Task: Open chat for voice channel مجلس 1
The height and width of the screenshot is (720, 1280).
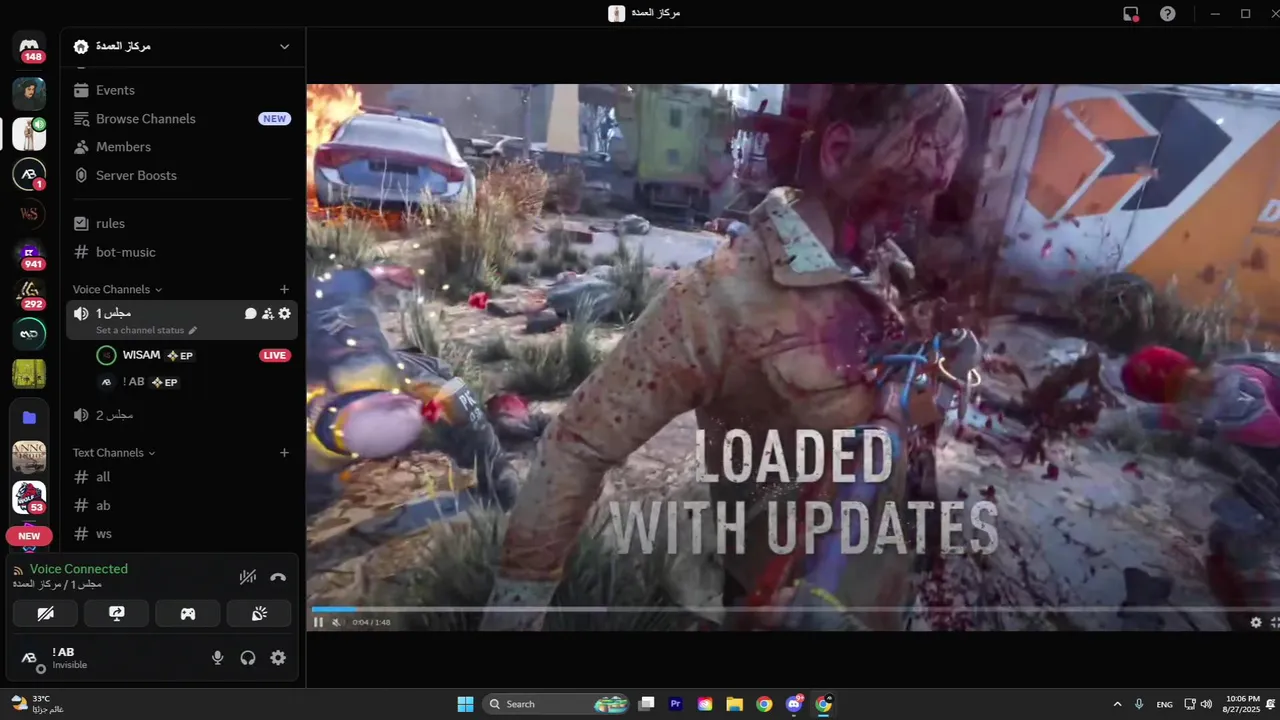Action: (x=251, y=314)
